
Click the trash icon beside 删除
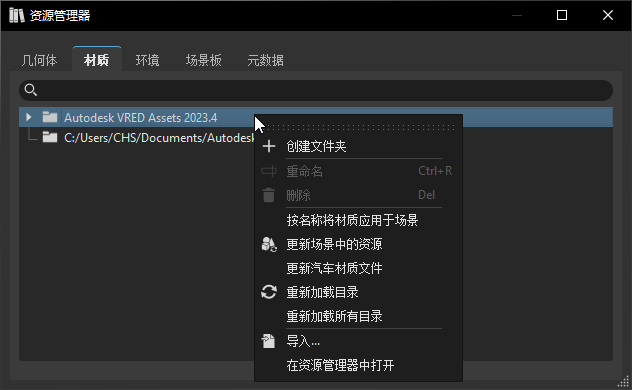coord(269,195)
